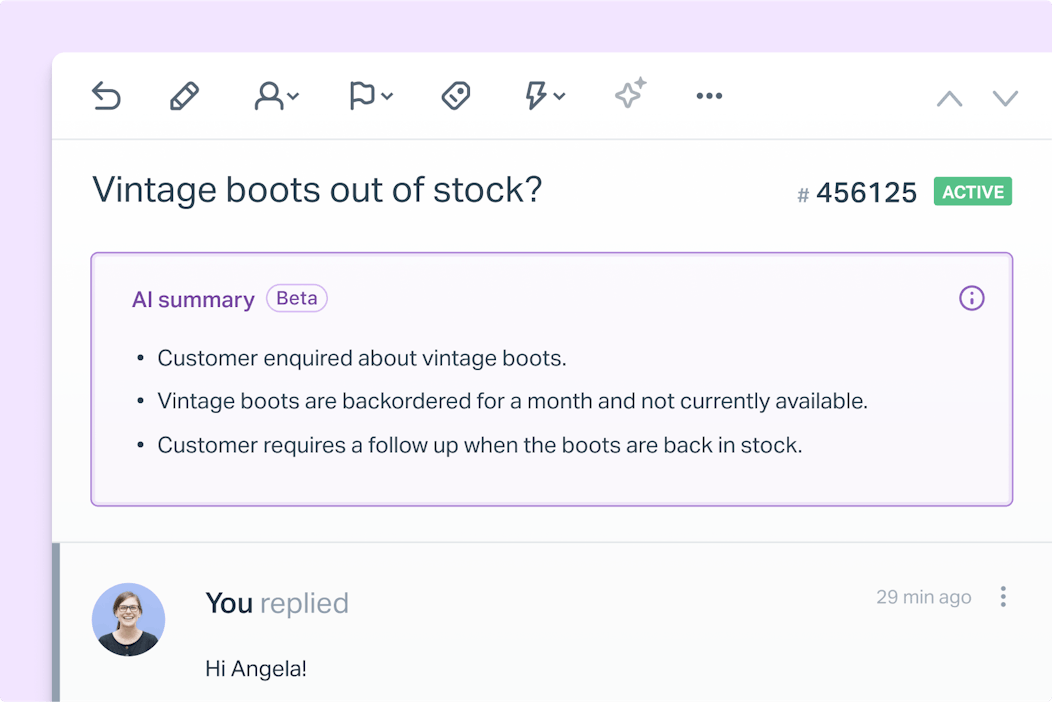This screenshot has width=1052, height=702.
Task: Click the AI sparkle assist icon
Action: pos(630,94)
